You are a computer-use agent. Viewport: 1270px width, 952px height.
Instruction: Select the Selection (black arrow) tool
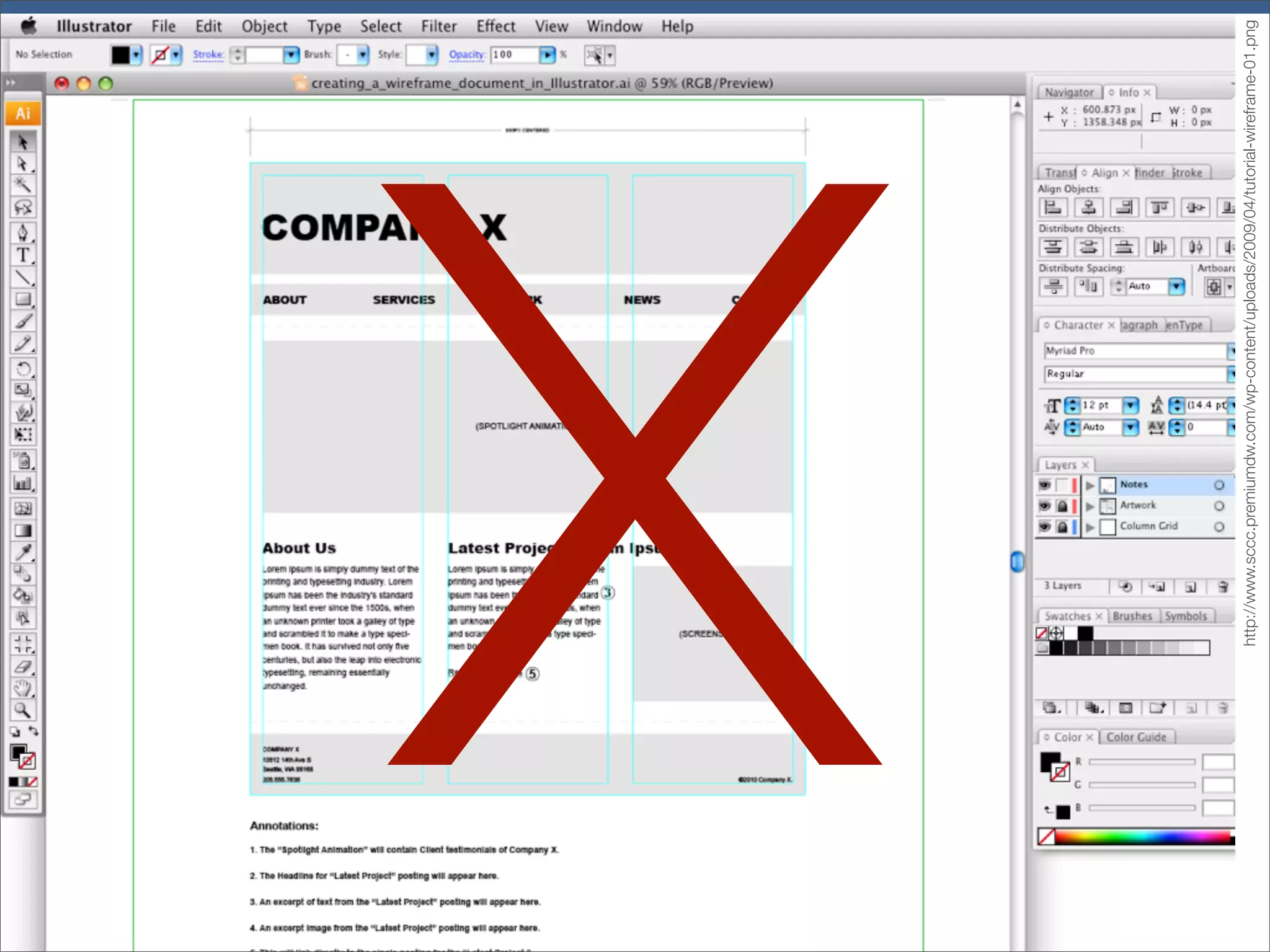[23, 143]
